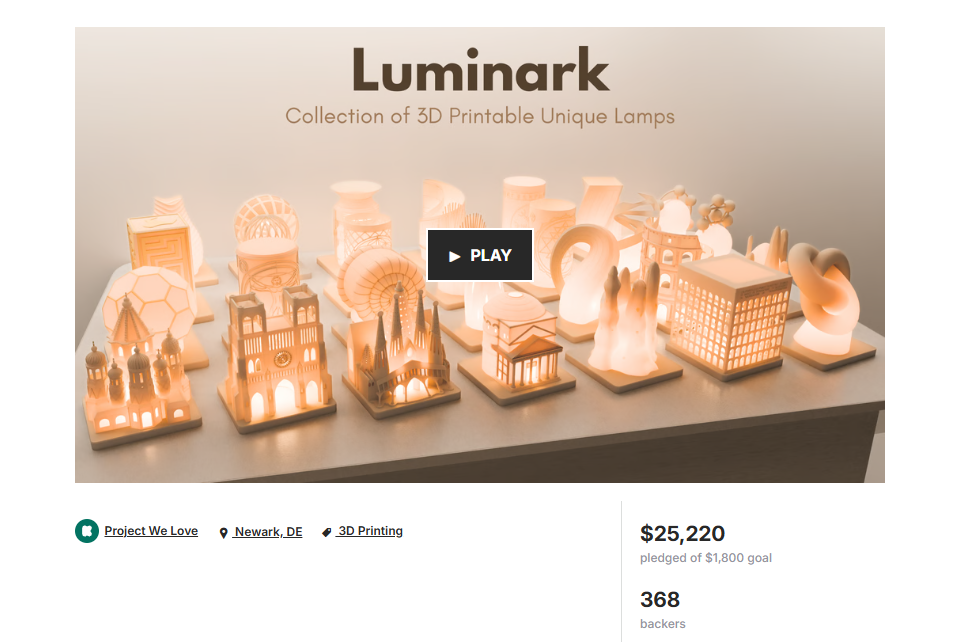Open the 3D Printing category link
The width and height of the screenshot is (963, 642).
[x=370, y=531]
